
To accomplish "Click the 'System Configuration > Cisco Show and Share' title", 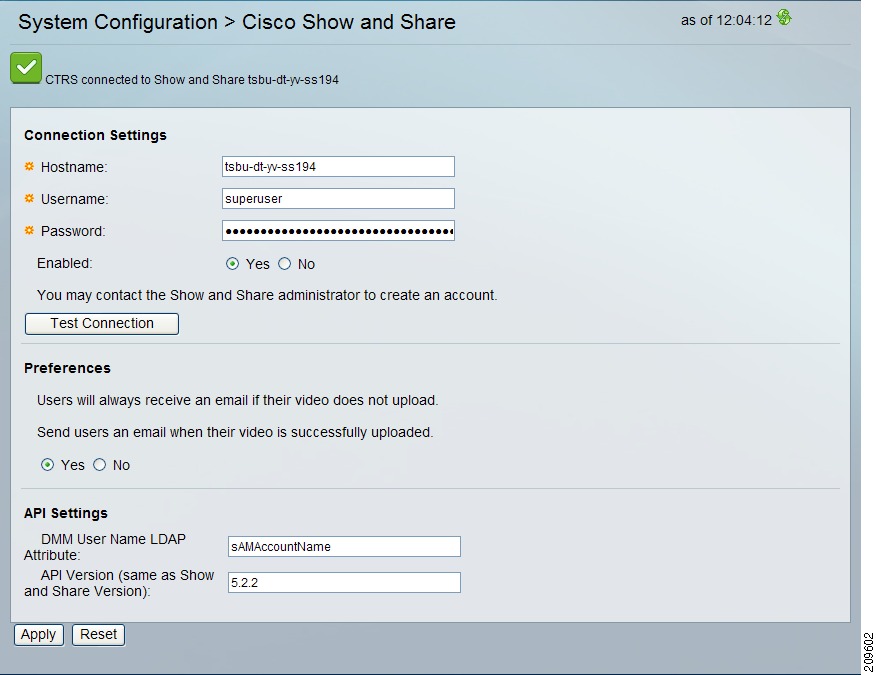I will coord(237,22).
